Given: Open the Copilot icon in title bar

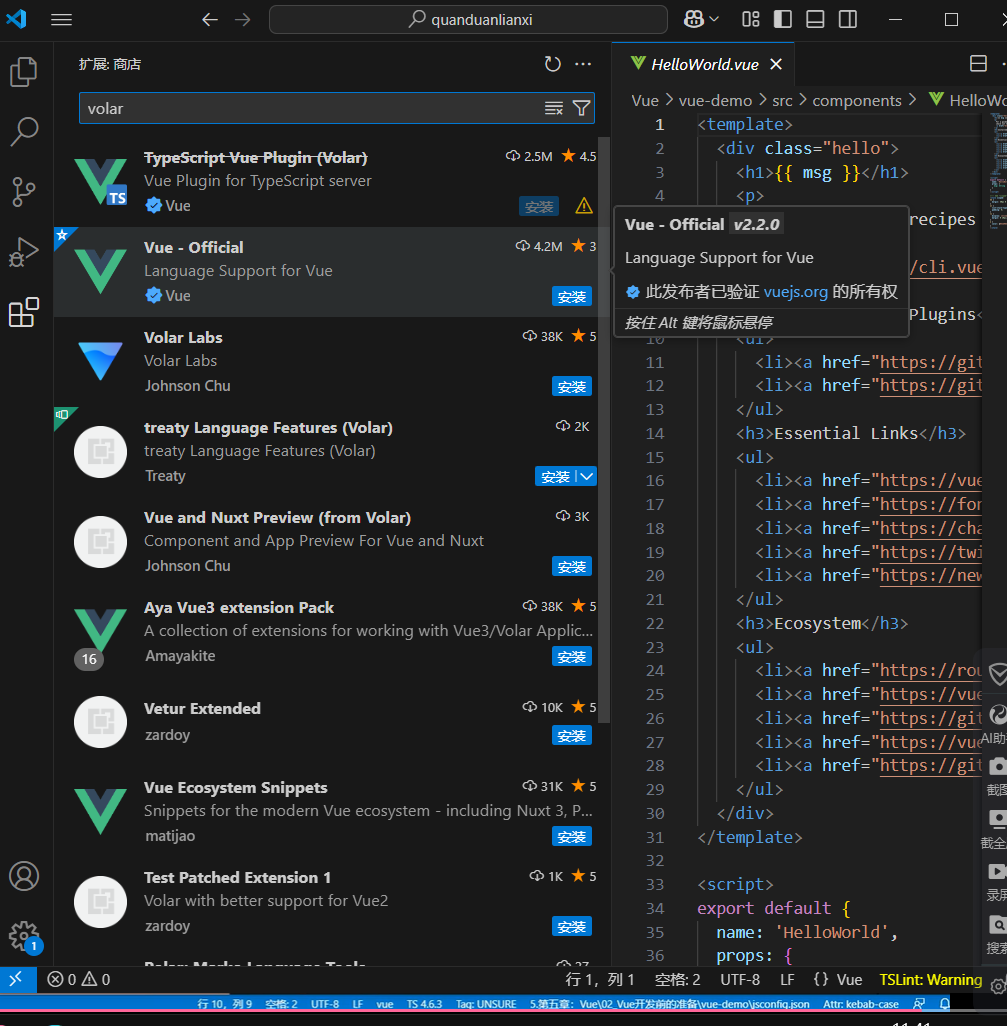Looking at the screenshot, I should point(694,20).
